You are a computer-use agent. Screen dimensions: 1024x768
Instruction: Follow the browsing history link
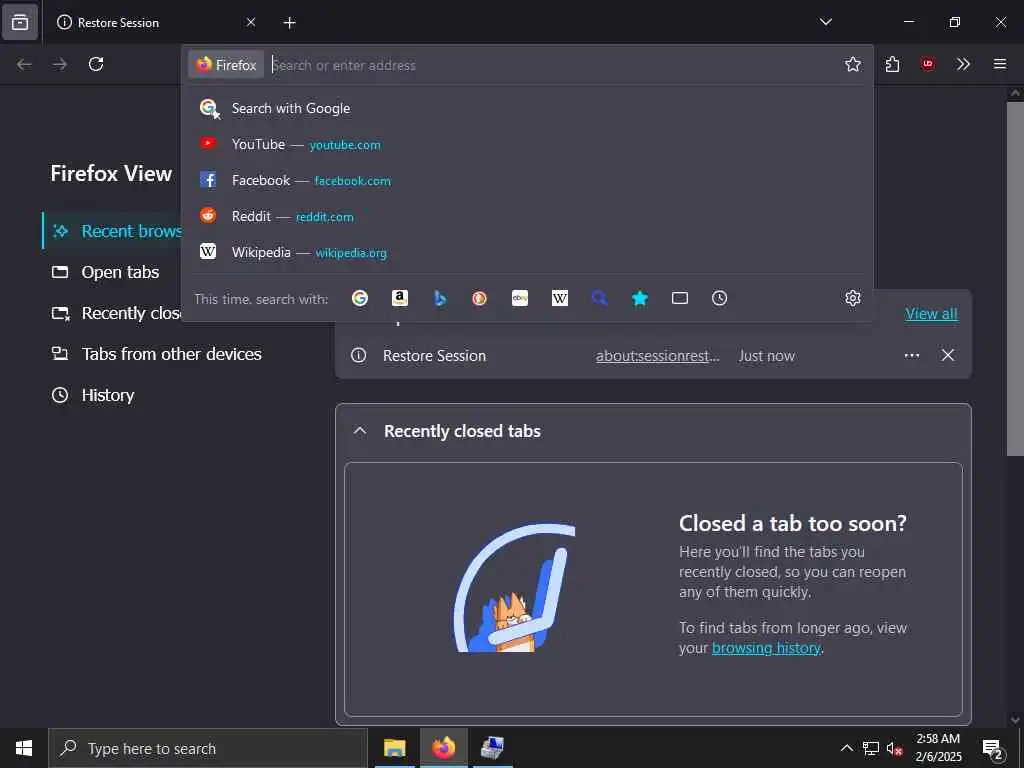click(766, 648)
